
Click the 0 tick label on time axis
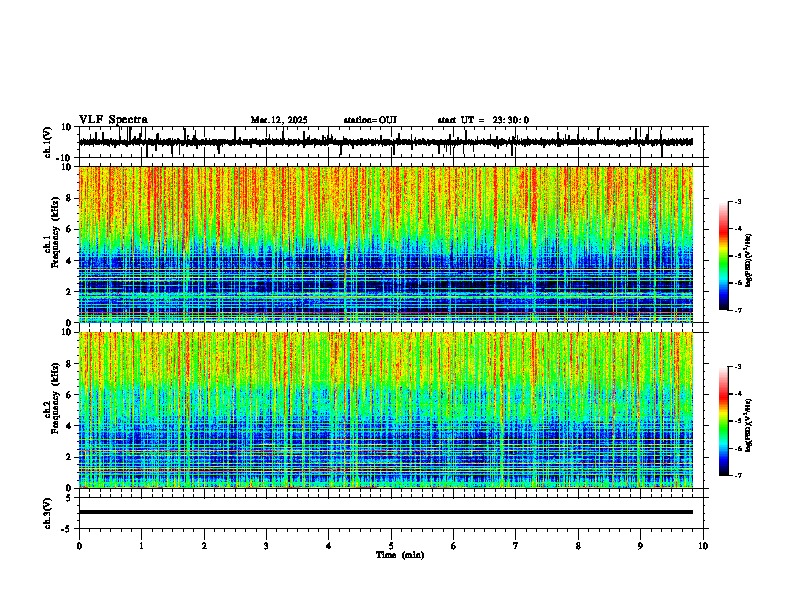coord(79,546)
